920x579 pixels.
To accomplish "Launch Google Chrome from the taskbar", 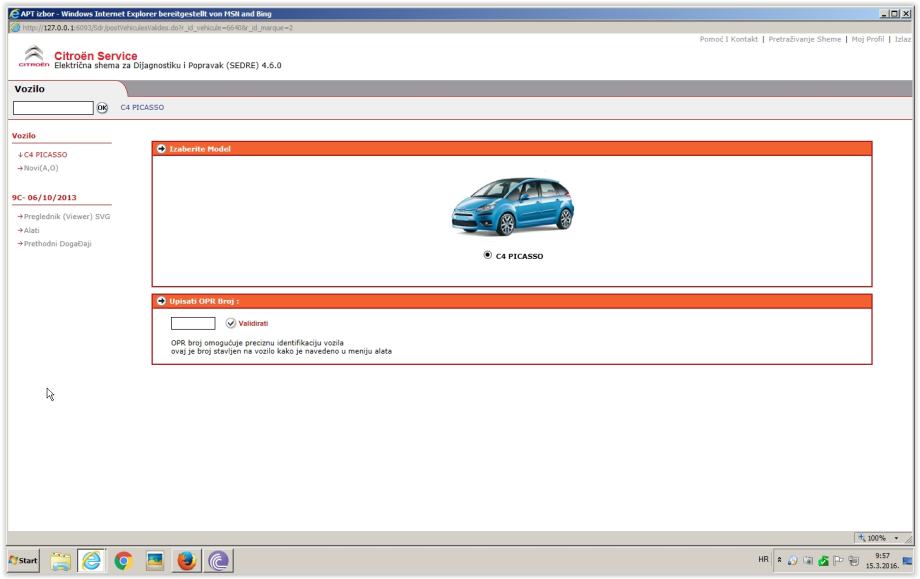I will pos(123,561).
